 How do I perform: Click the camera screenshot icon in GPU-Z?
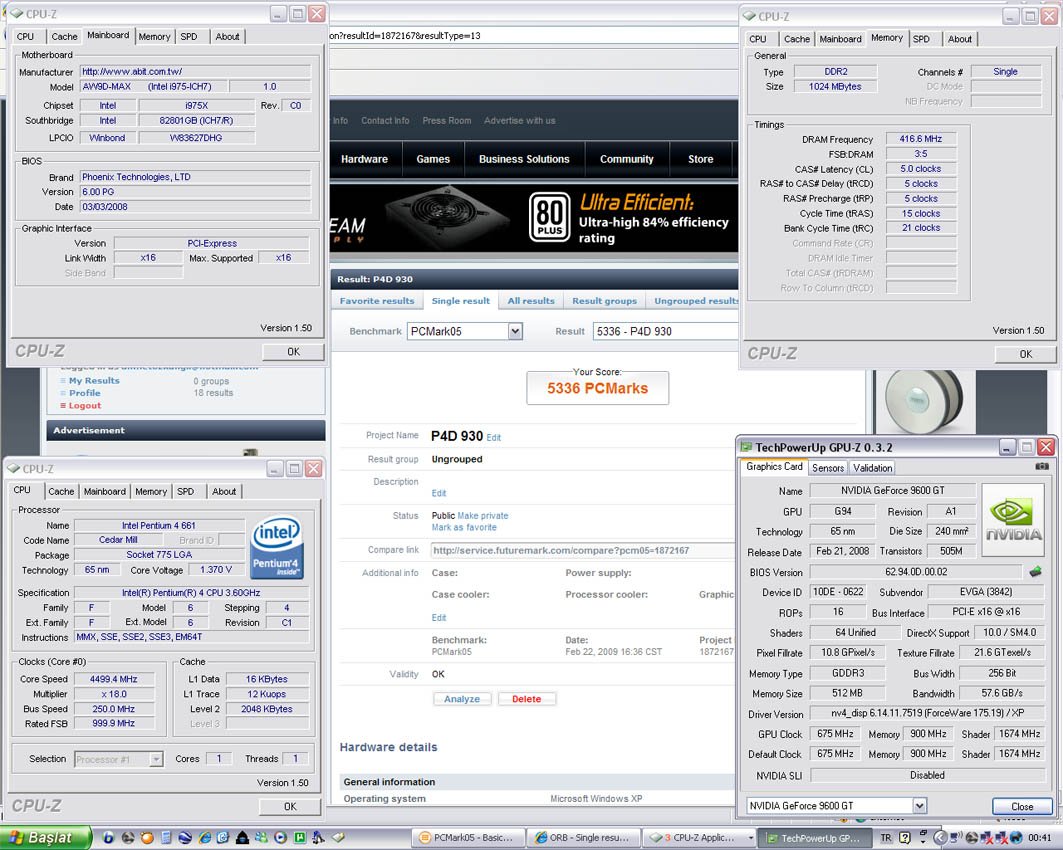1041,466
